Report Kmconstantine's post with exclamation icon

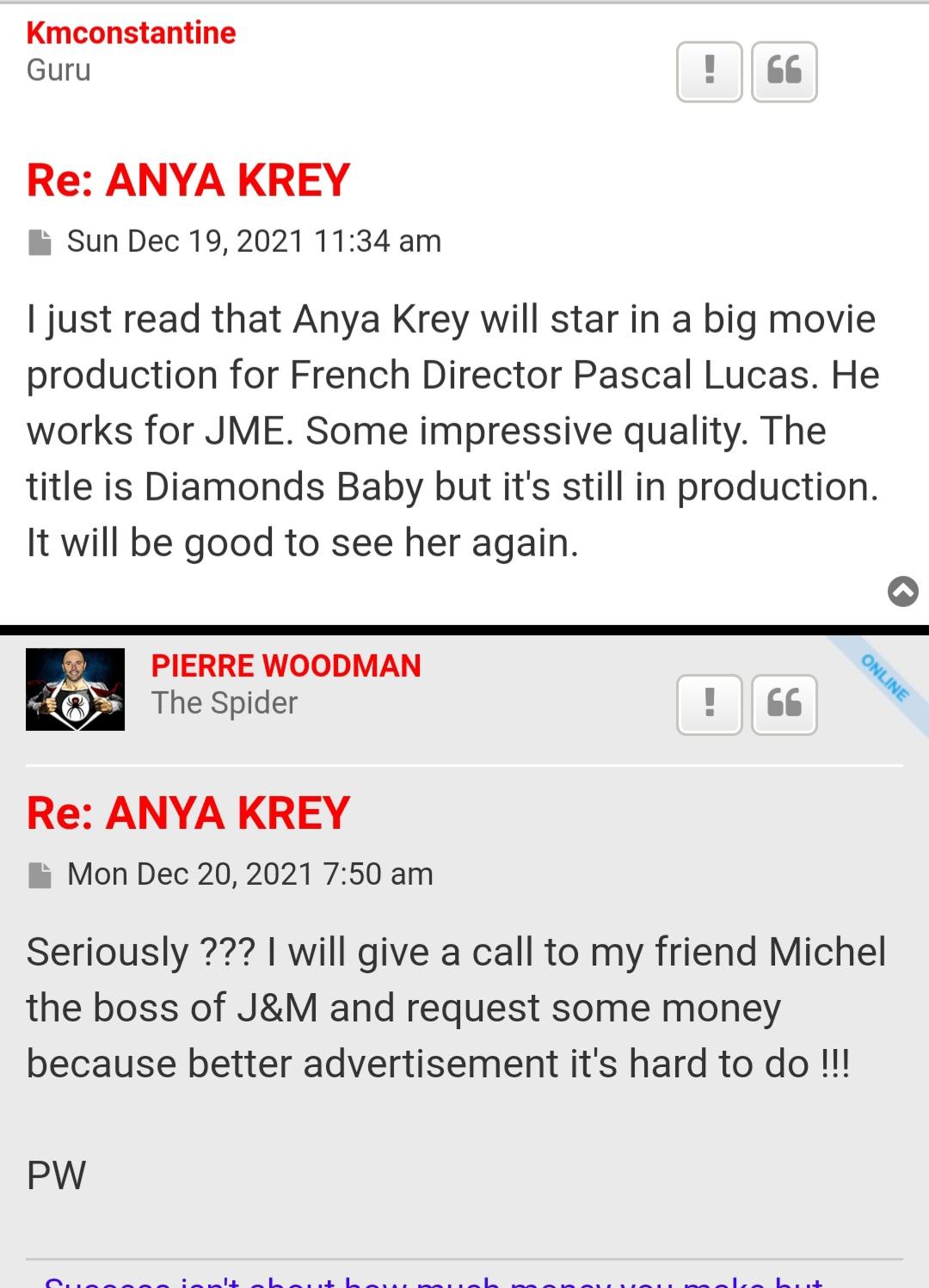coord(709,71)
